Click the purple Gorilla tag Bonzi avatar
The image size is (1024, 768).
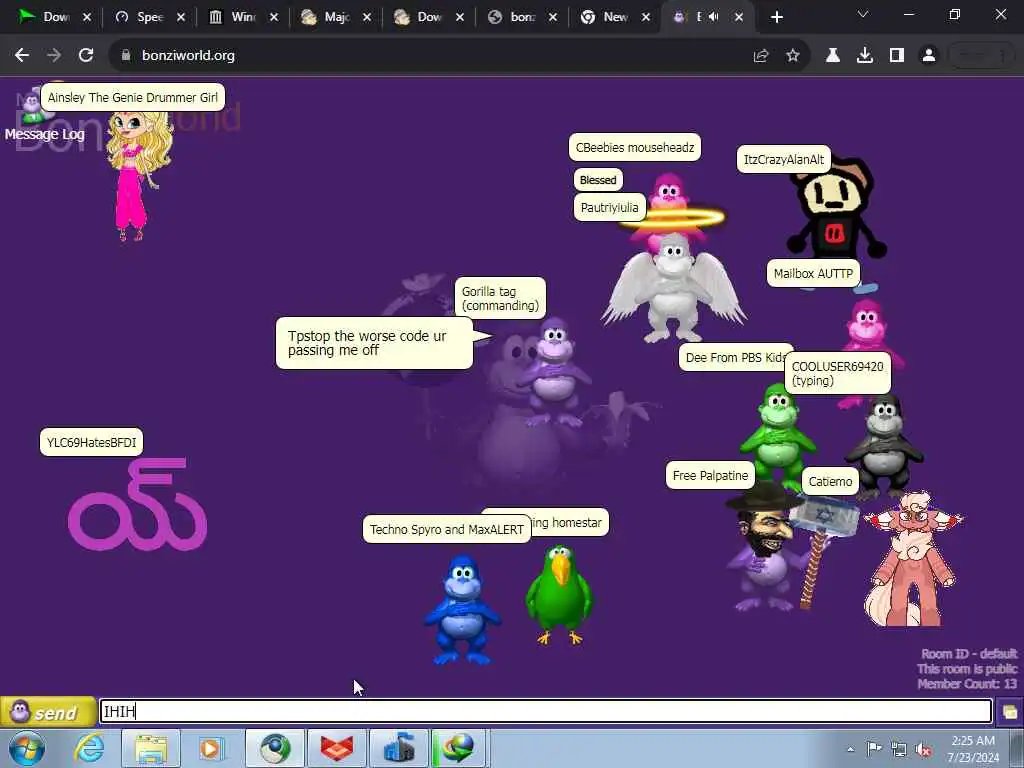(x=554, y=372)
